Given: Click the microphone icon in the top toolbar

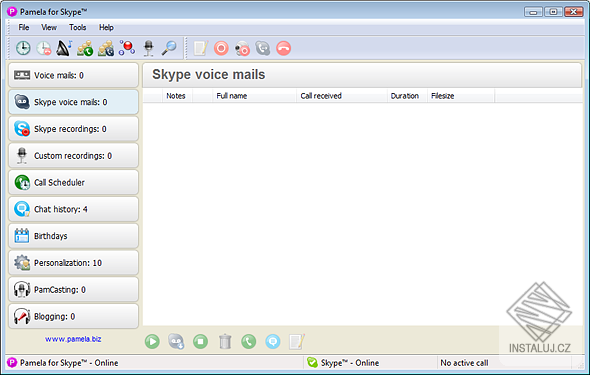Looking at the screenshot, I should point(149,48).
